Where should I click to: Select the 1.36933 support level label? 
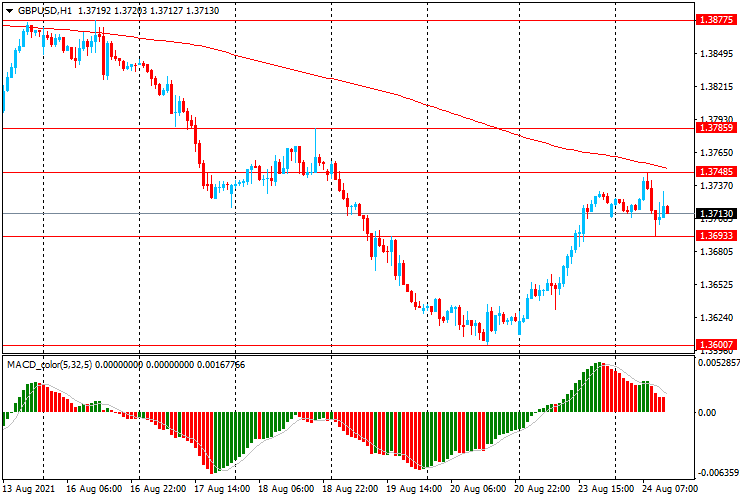point(716,236)
